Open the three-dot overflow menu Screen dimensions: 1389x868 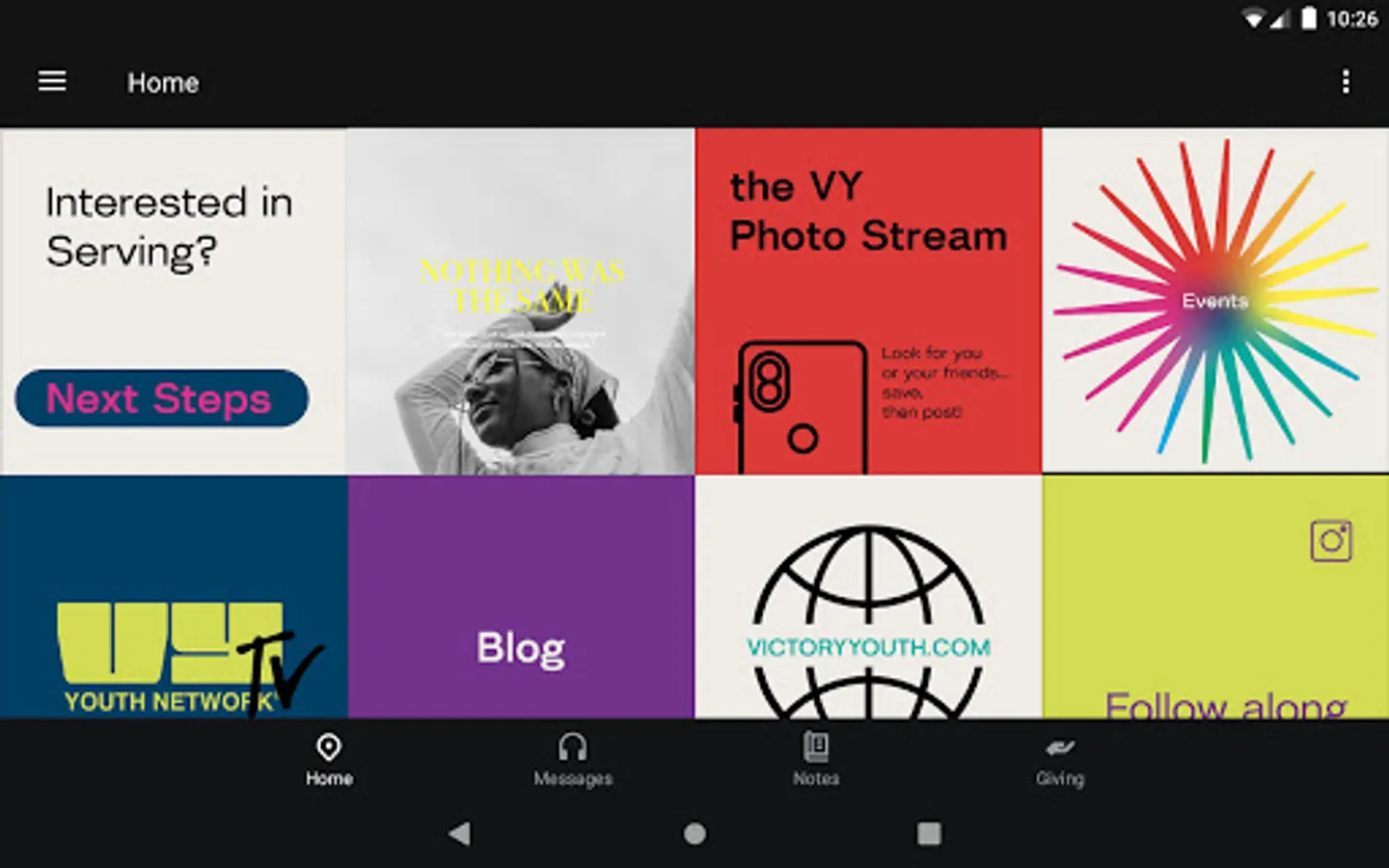[1346, 82]
